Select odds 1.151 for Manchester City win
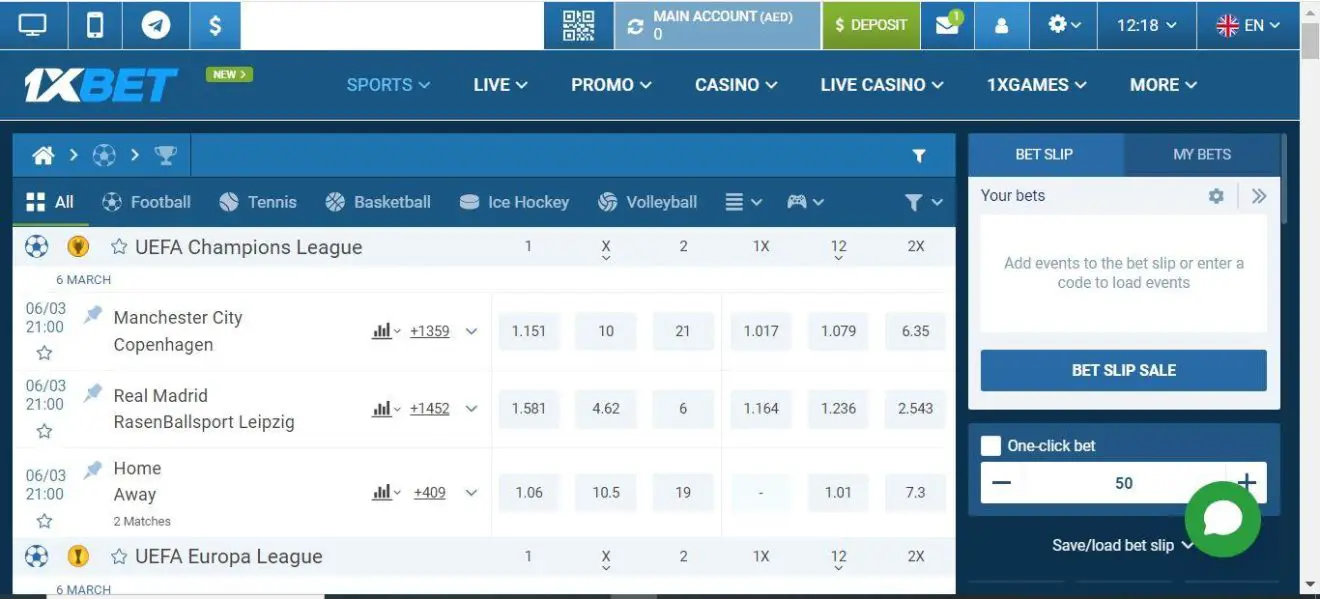 tap(528, 331)
